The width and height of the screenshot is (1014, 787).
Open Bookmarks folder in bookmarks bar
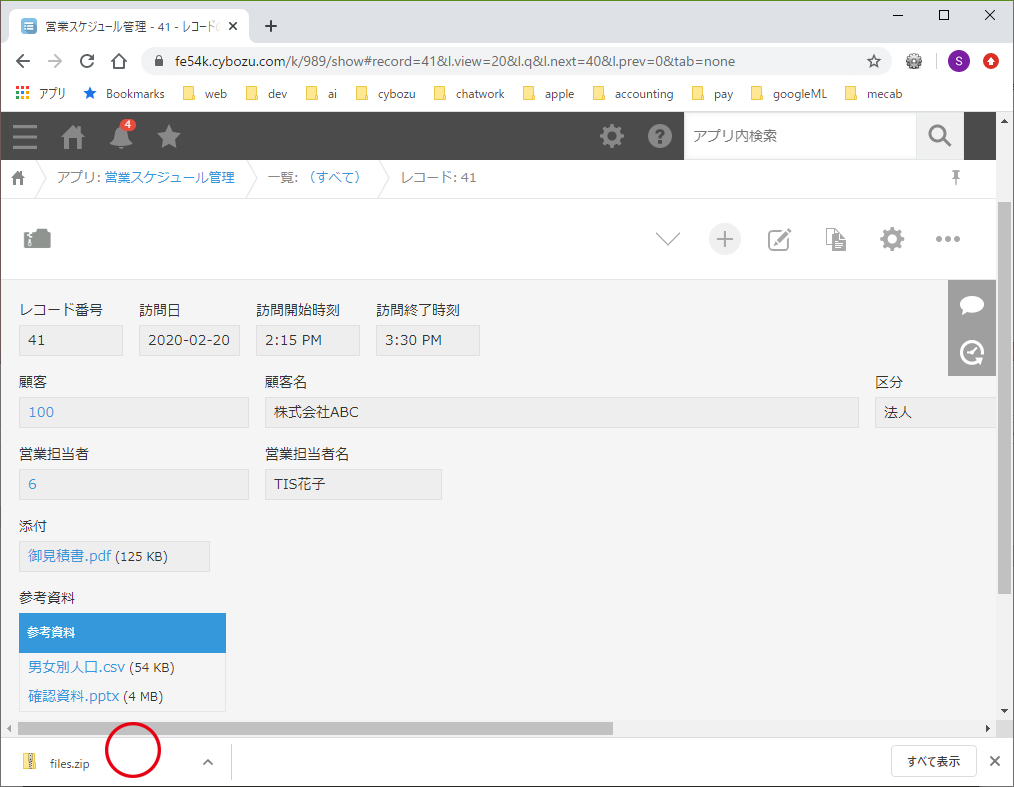click(x=124, y=94)
